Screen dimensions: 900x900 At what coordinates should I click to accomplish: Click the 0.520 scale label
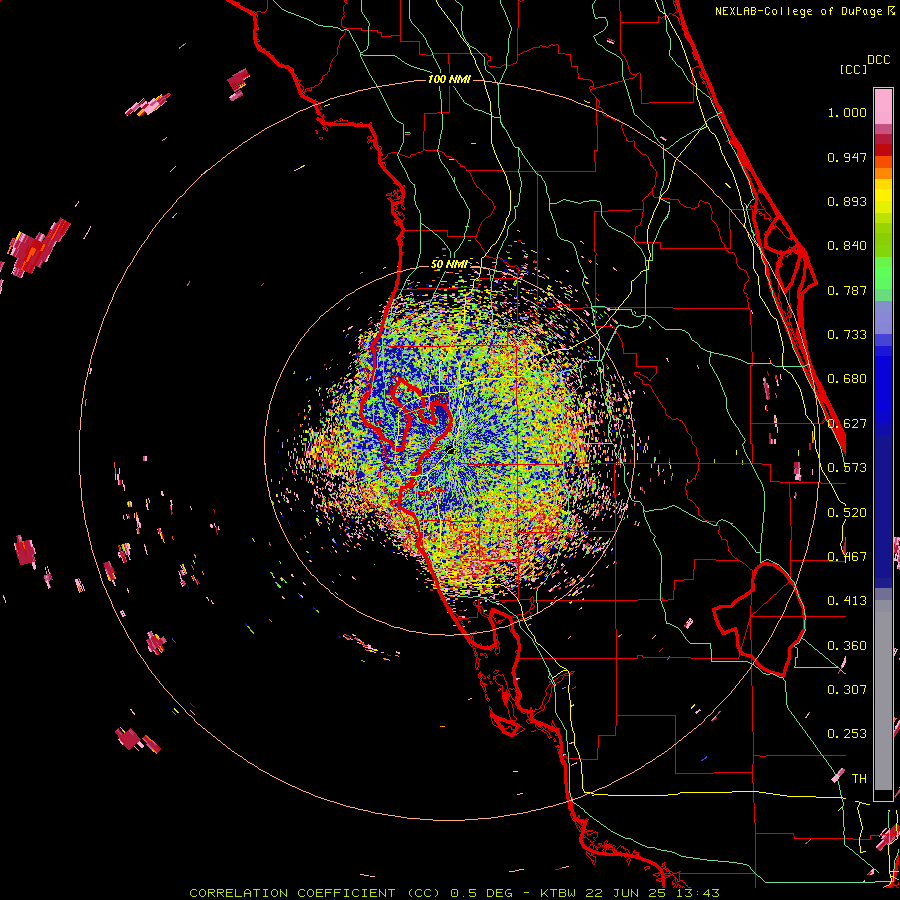pos(847,513)
